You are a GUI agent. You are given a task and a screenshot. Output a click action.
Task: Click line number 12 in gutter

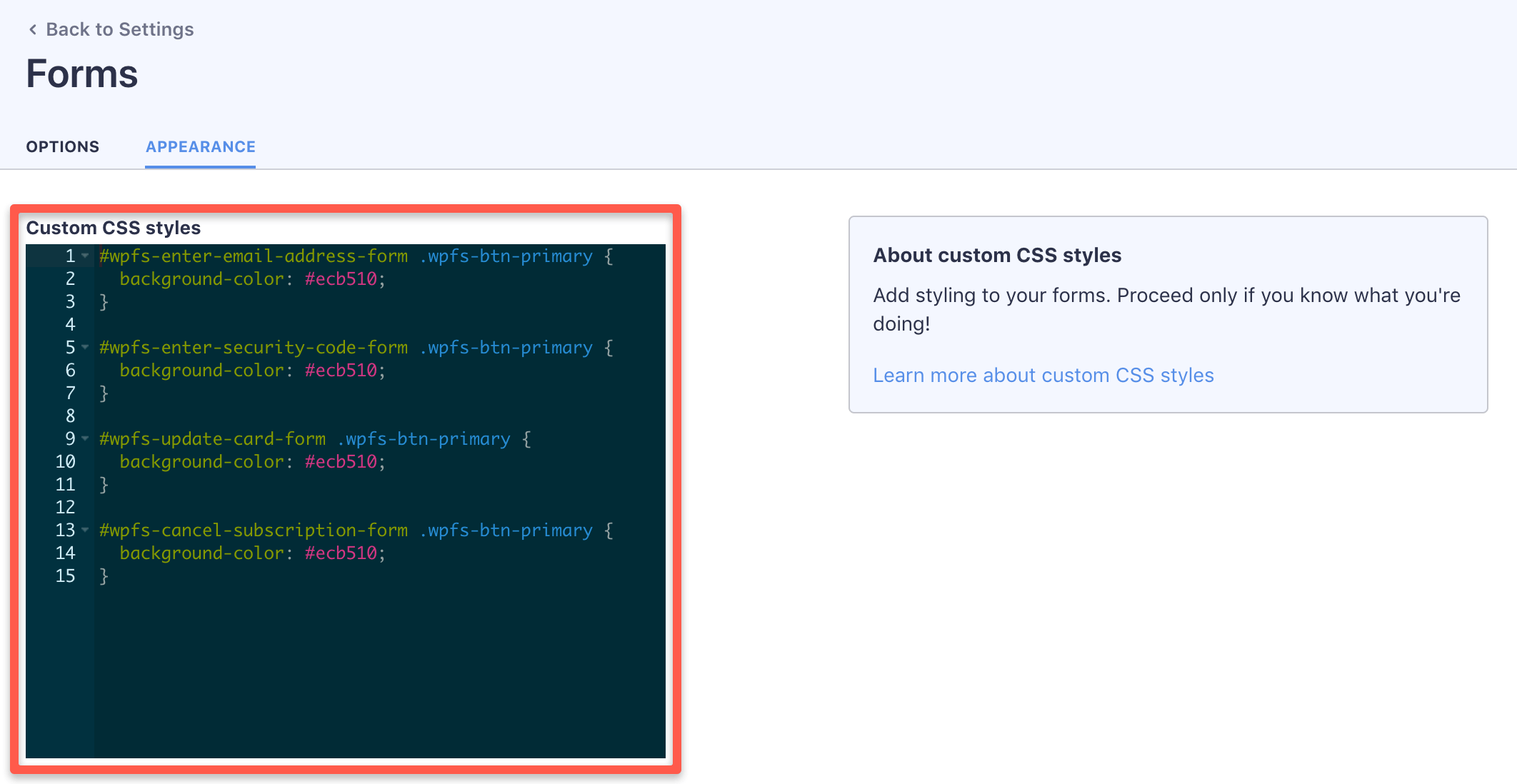click(x=65, y=508)
